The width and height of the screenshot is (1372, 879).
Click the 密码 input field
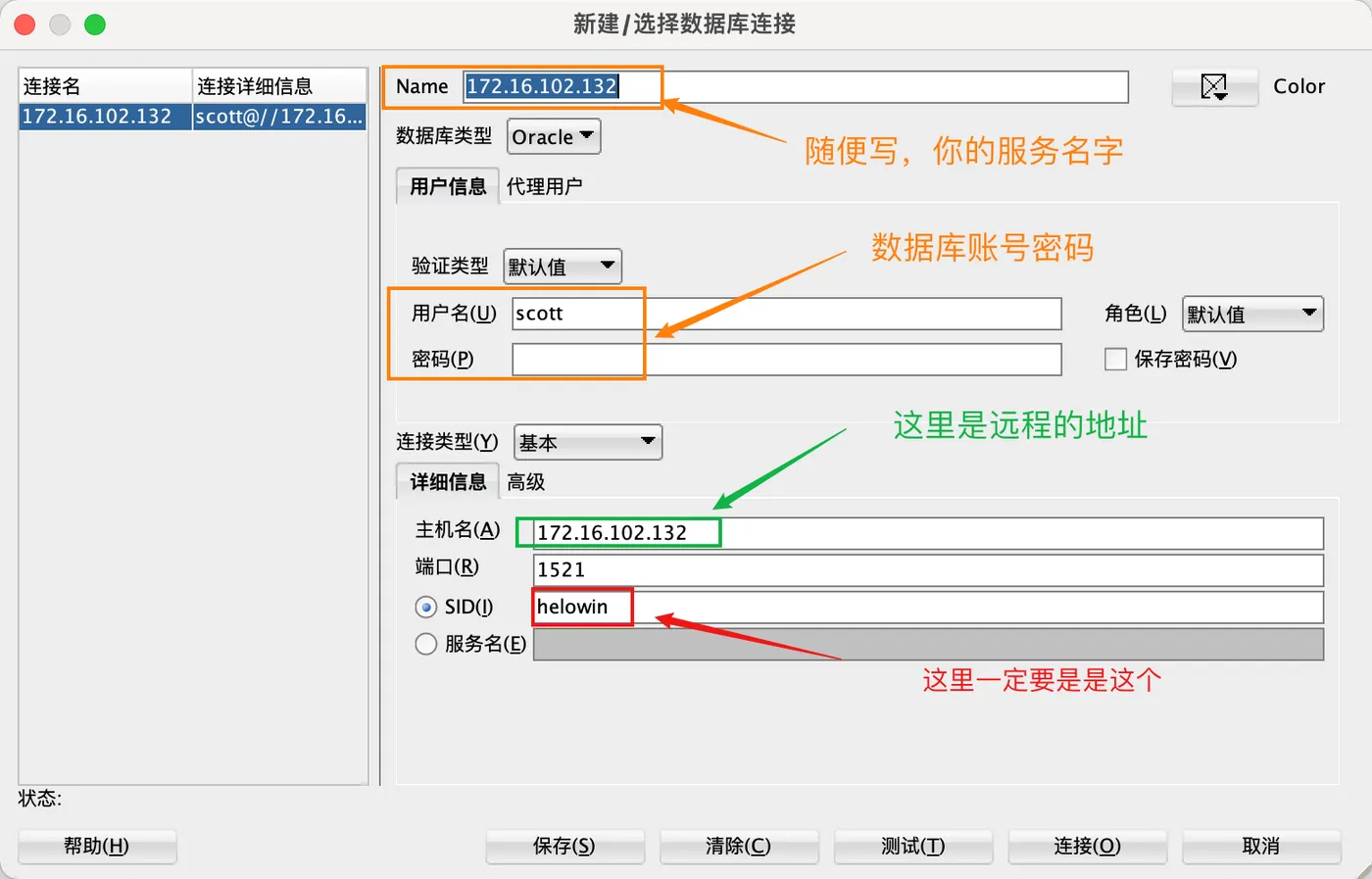pos(787,360)
